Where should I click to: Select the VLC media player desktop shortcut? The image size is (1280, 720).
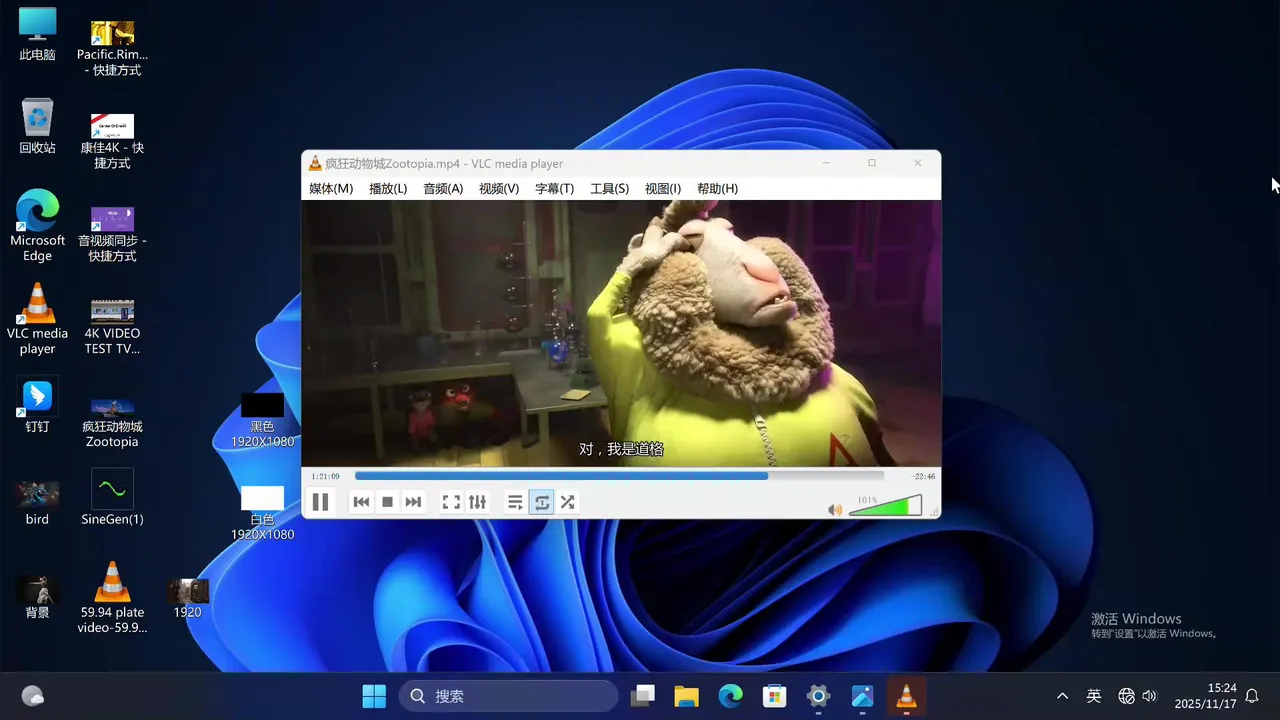[37, 319]
